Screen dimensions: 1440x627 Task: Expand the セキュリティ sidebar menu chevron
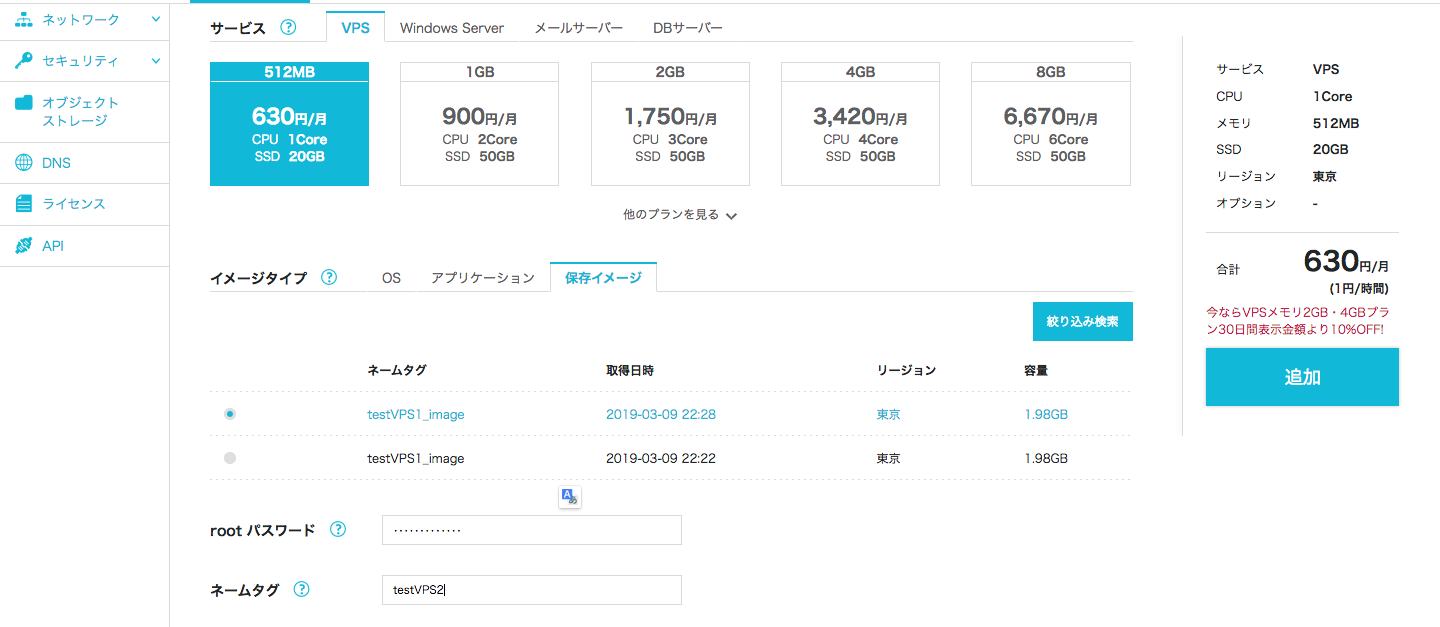(x=156, y=61)
